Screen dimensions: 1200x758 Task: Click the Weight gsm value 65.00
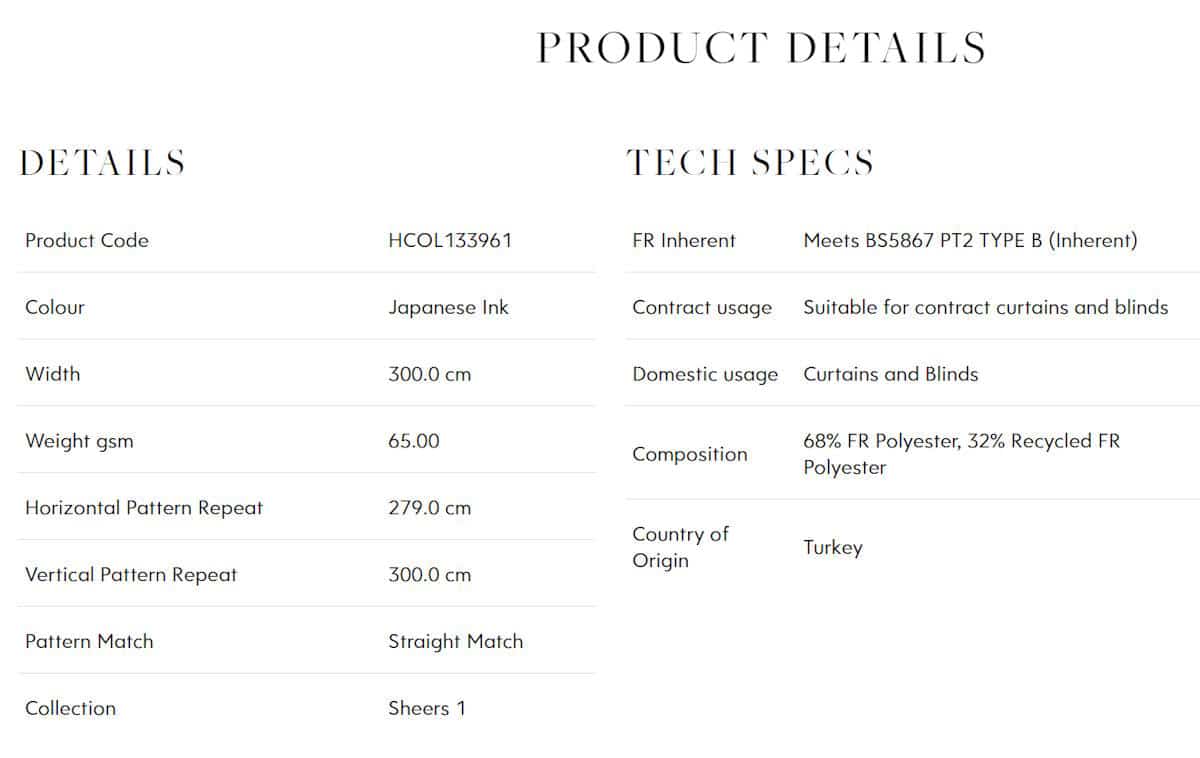pyautogui.click(x=414, y=441)
